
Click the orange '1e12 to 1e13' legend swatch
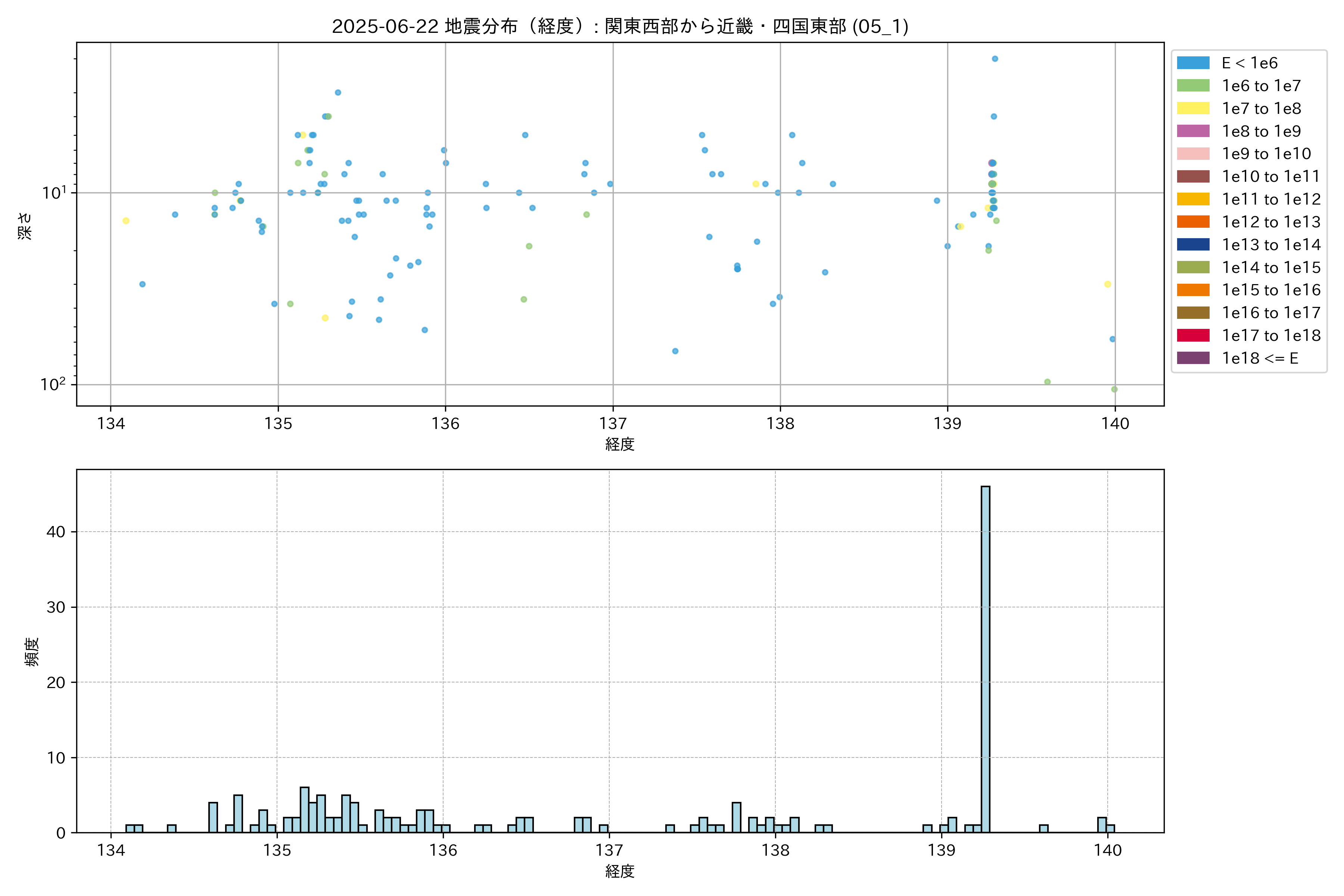pyautogui.click(x=1192, y=222)
